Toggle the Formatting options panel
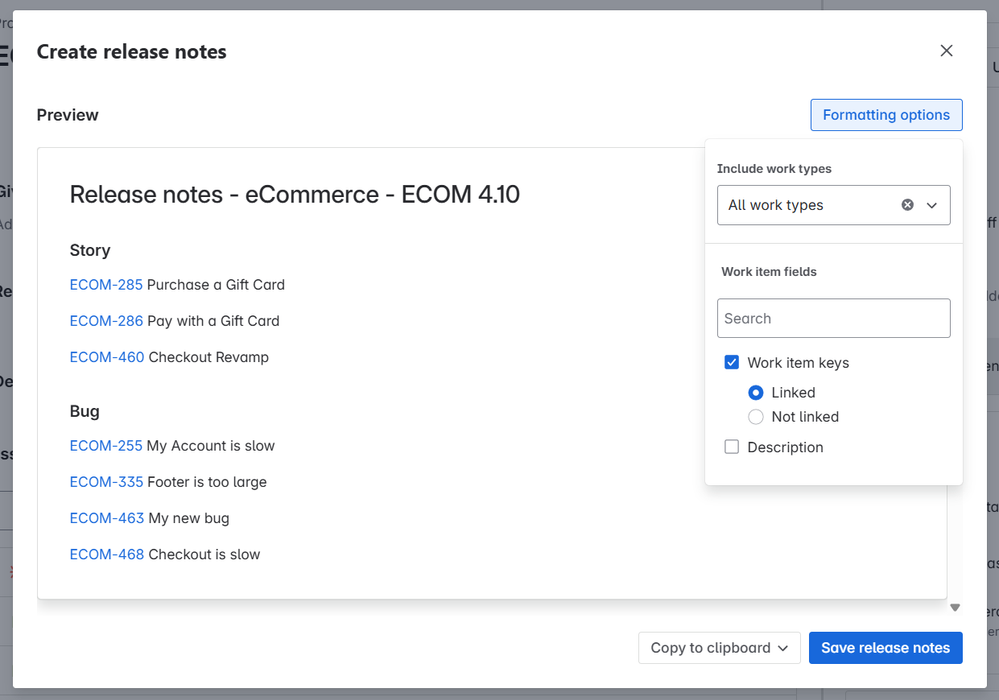Screen dimensions: 999x700 click(886, 115)
